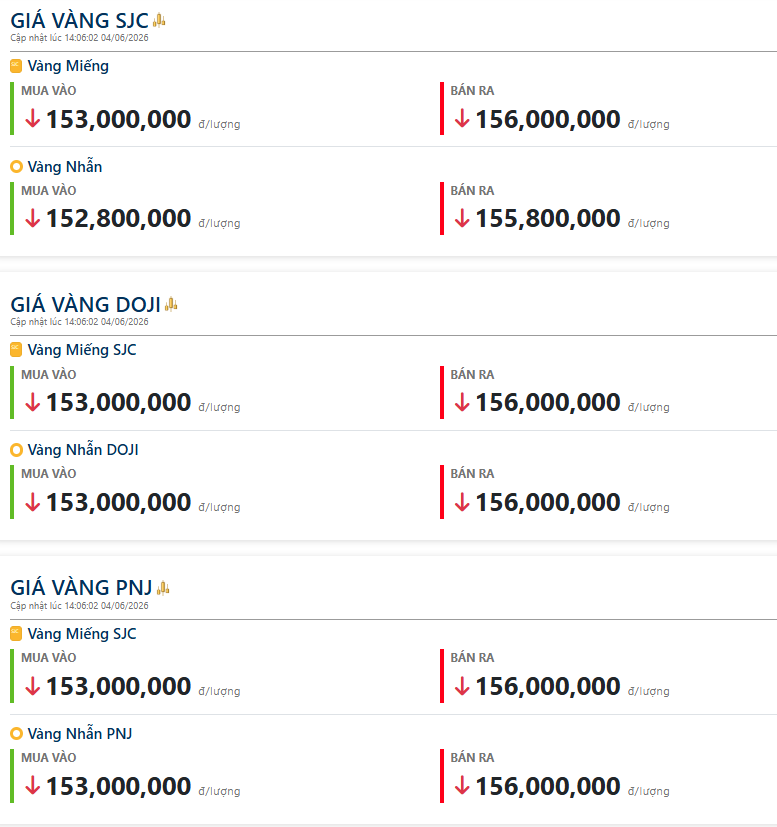Screen dimensions: 777x827
Task: Click the ring icon next to Vàng Nhẫn DOJI
Action: pos(16,450)
